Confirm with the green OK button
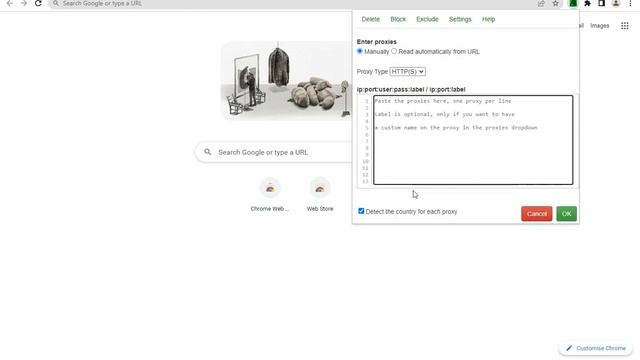Image resolution: width=640 pixels, height=360 pixels. [x=567, y=213]
